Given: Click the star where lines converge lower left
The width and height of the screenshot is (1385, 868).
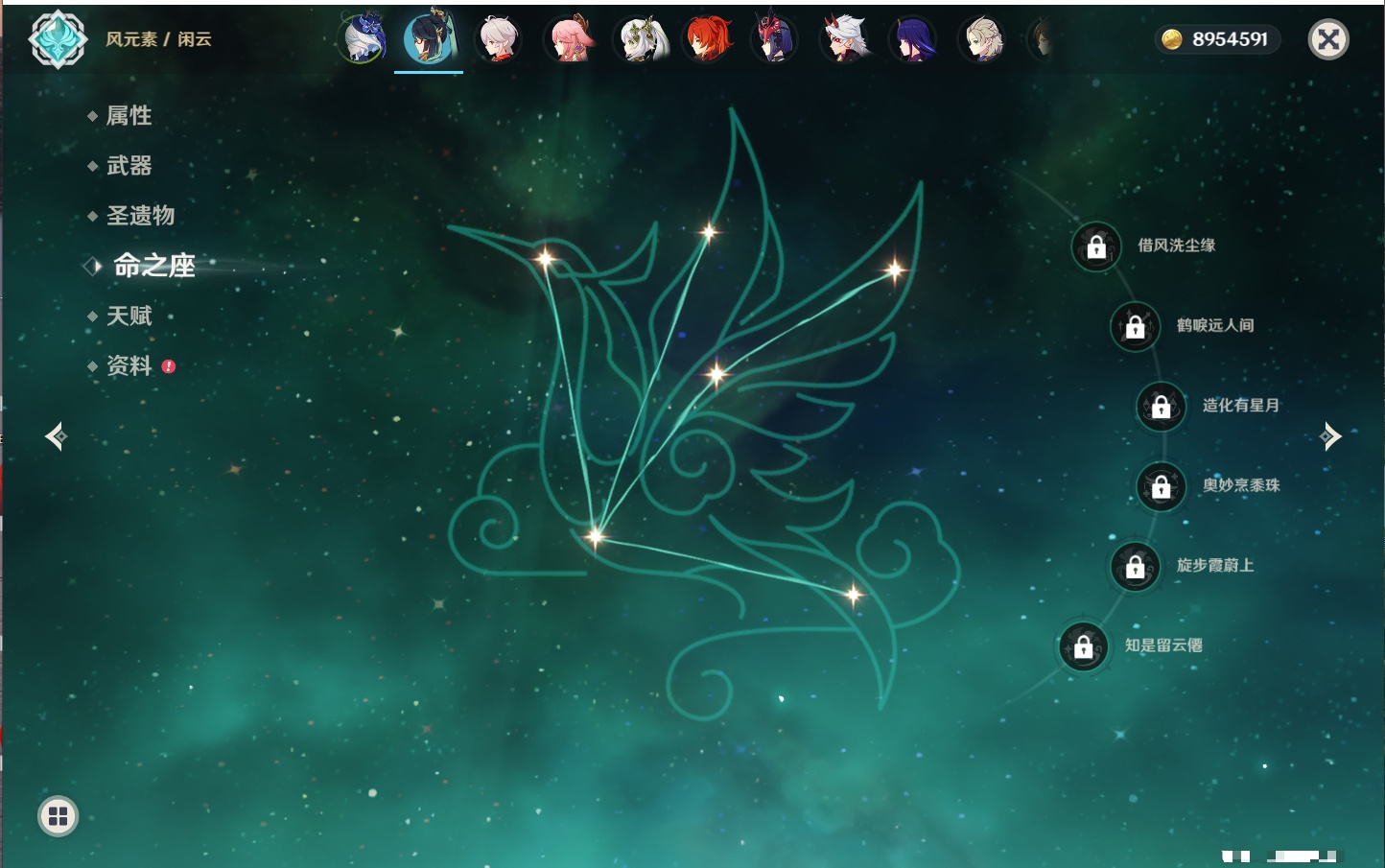Looking at the screenshot, I should 596,535.
